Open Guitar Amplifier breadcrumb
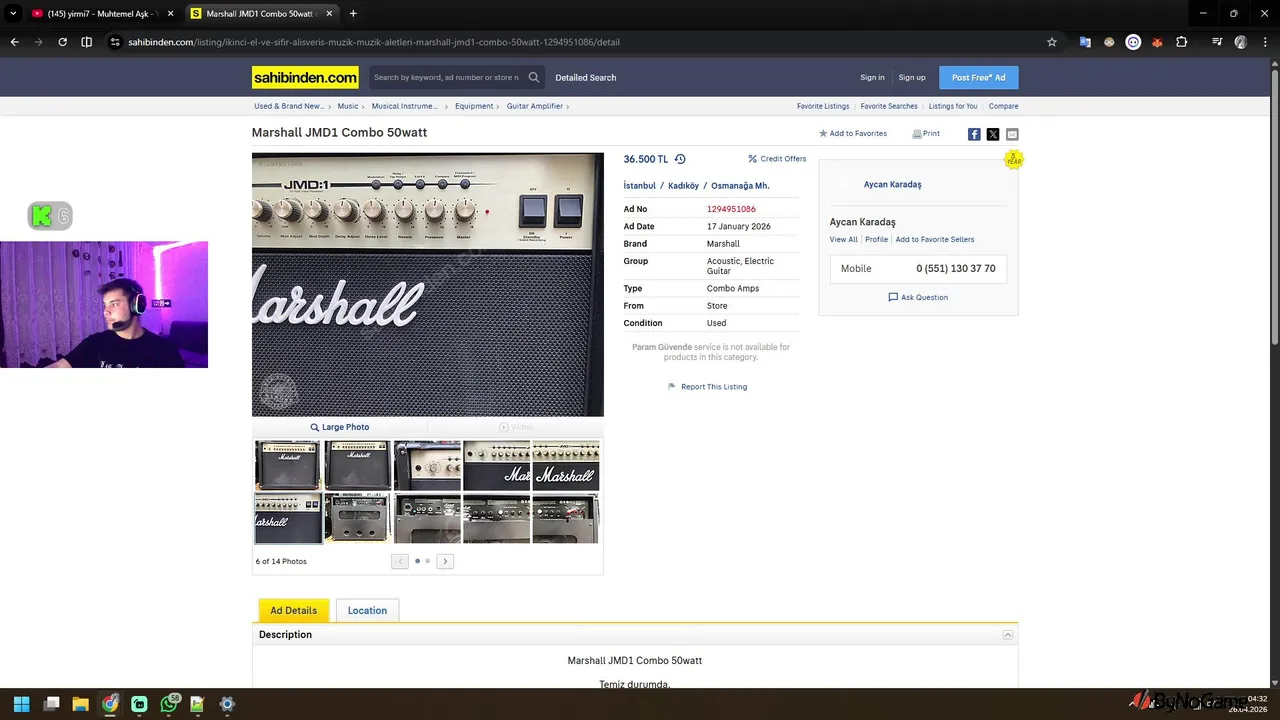Screen dimensions: 1280x720 [x=534, y=106]
